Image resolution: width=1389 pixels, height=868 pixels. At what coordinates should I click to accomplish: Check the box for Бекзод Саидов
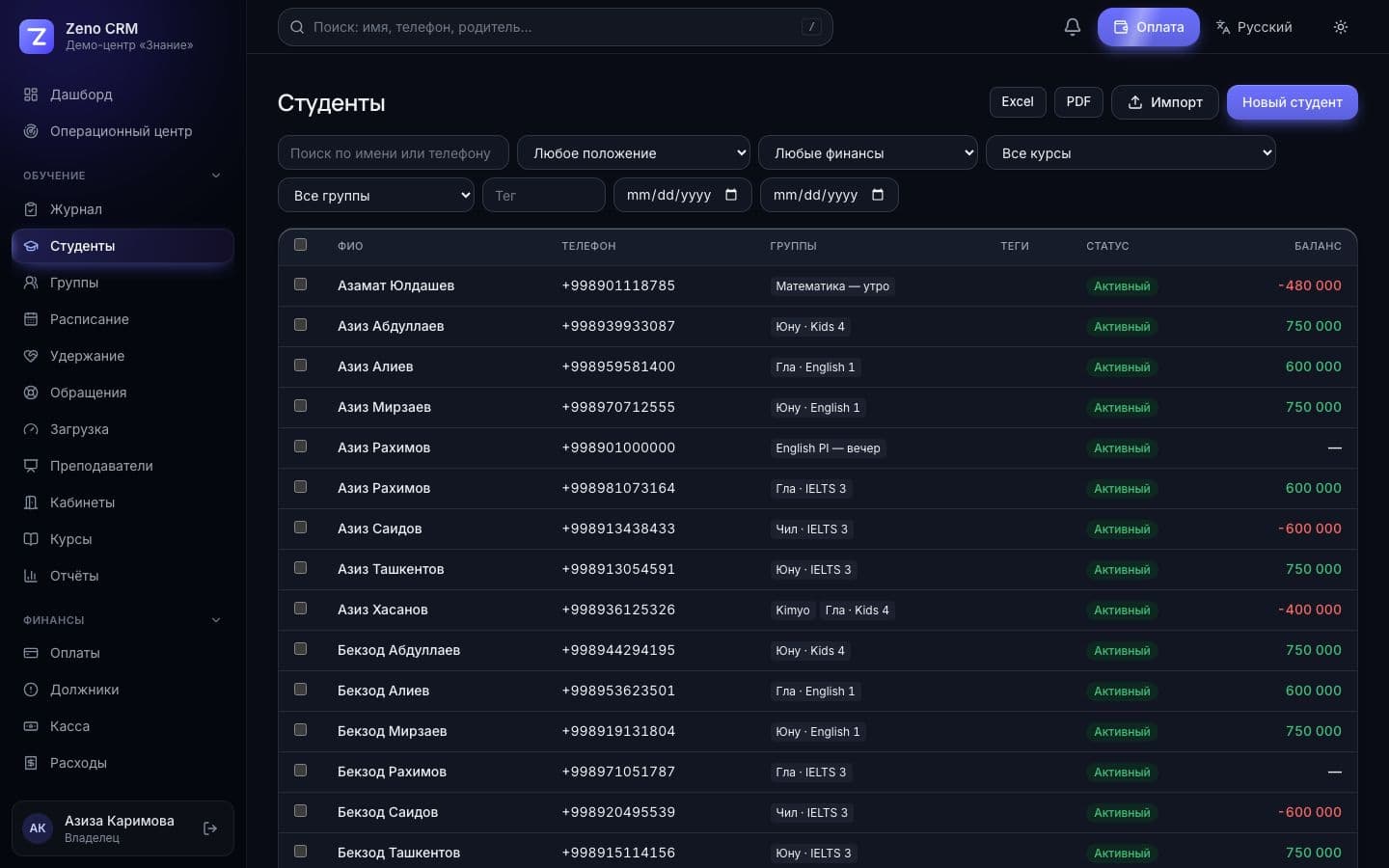300,811
